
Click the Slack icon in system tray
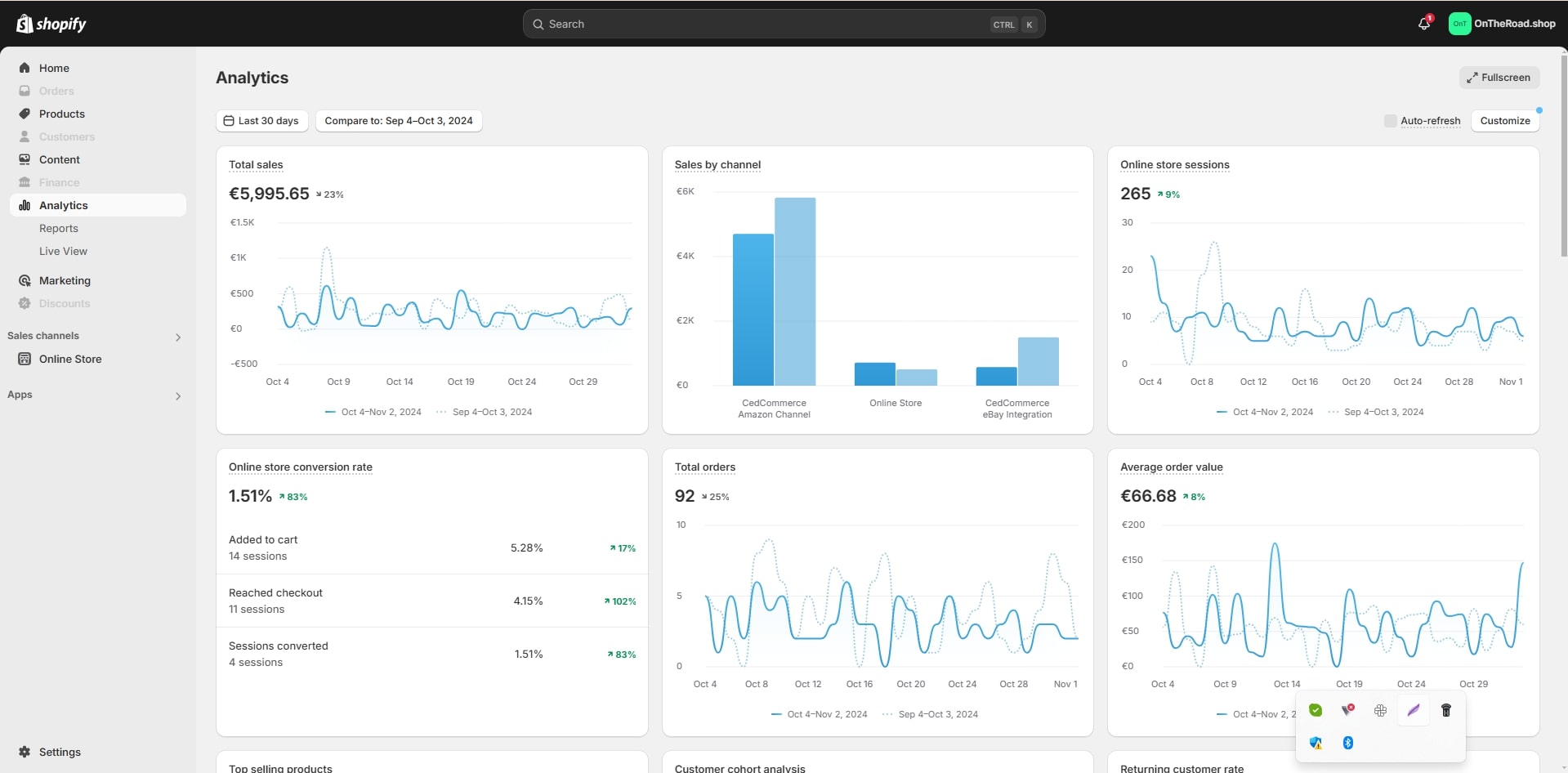coord(1380,710)
